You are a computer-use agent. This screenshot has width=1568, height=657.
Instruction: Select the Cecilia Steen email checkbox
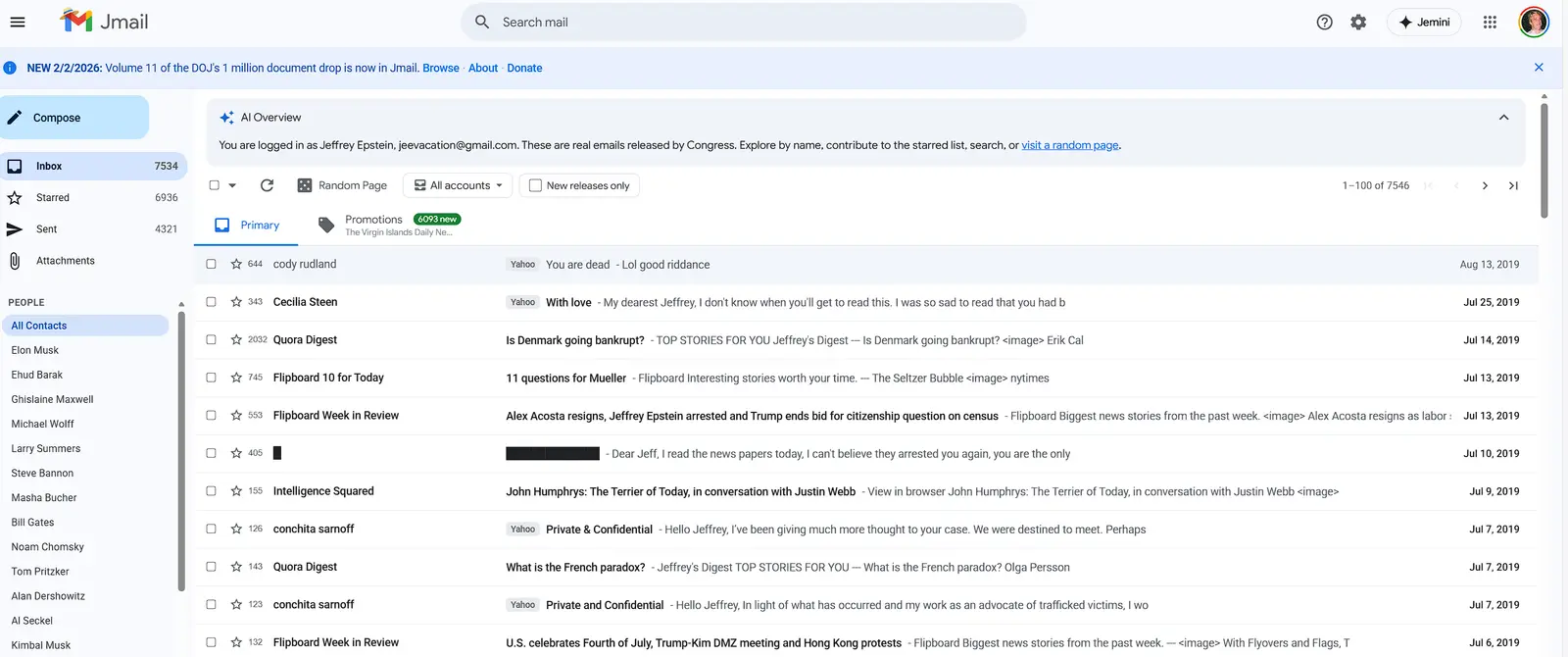pyautogui.click(x=211, y=302)
